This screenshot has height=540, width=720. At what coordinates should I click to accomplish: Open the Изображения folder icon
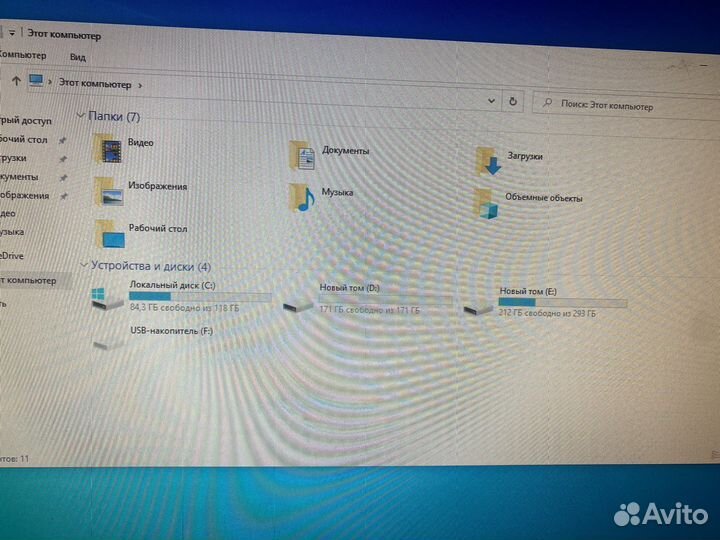(x=108, y=190)
